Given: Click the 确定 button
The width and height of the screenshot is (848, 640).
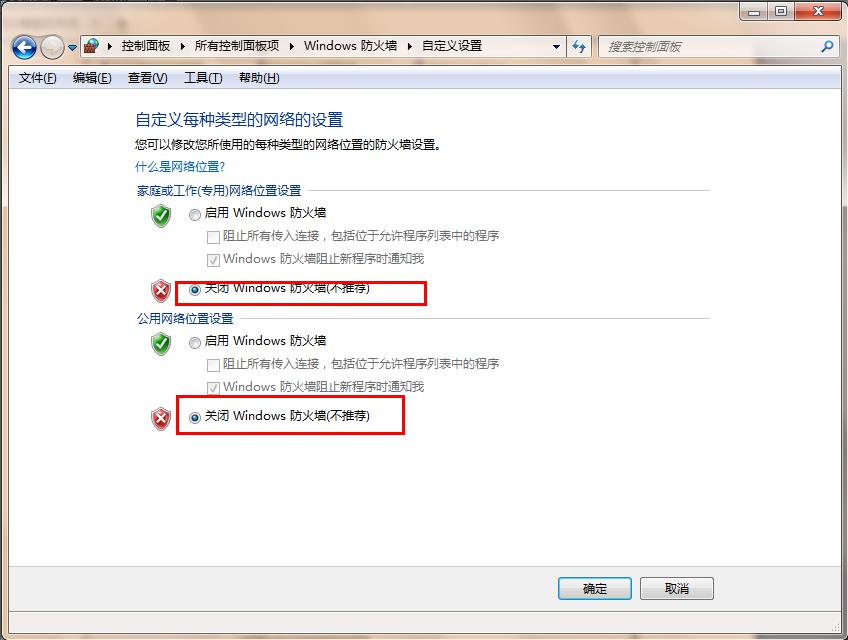Looking at the screenshot, I should pos(594,589).
